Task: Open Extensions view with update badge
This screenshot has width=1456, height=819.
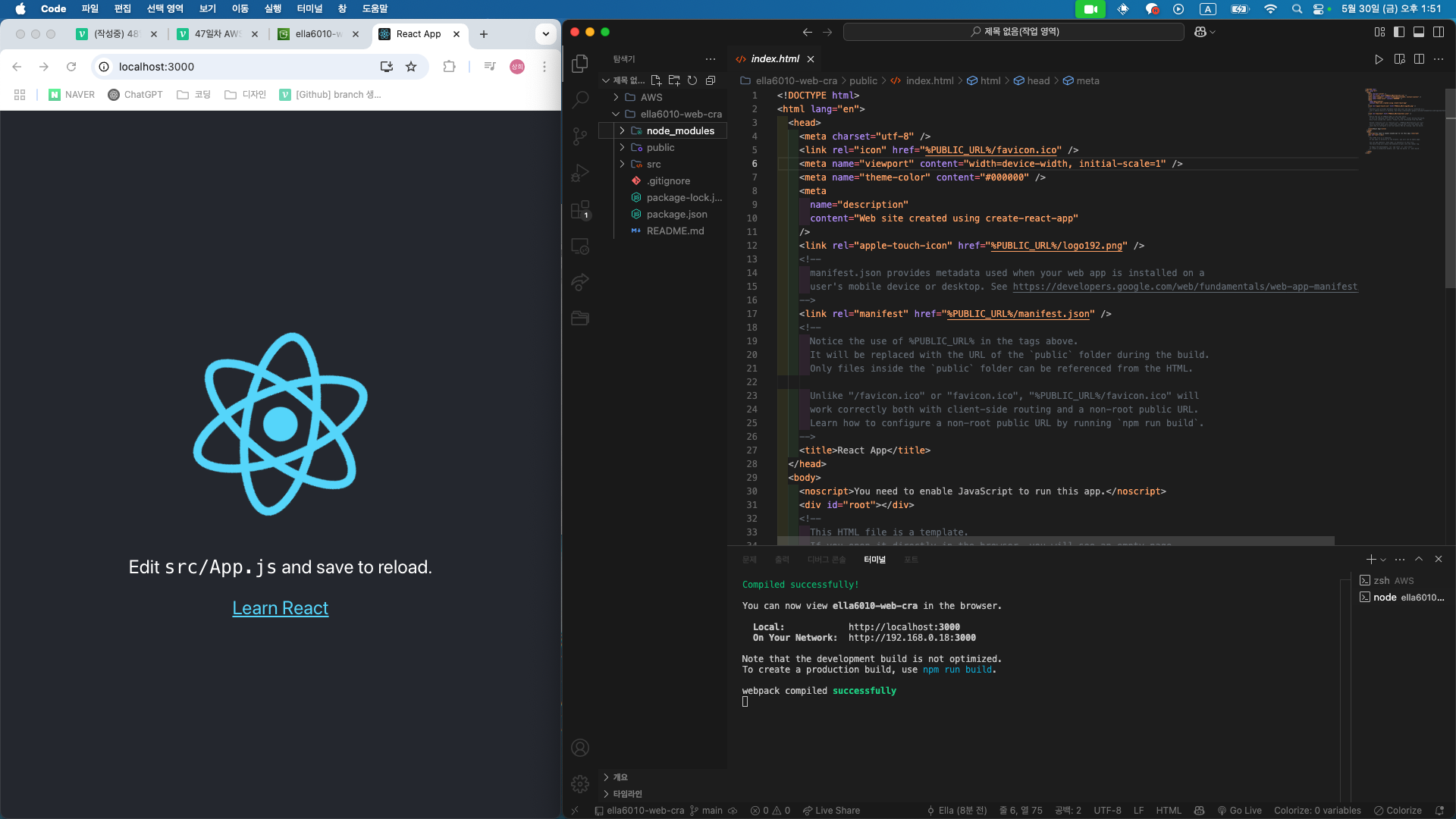Action: point(580,209)
